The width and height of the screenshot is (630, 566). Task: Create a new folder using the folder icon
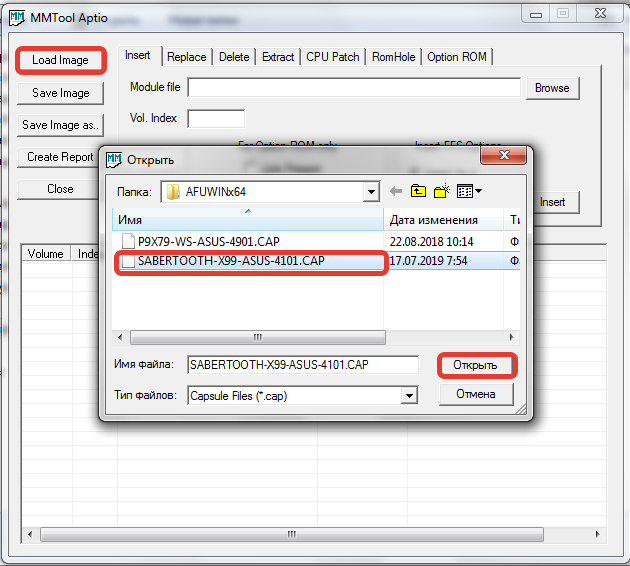(442, 191)
